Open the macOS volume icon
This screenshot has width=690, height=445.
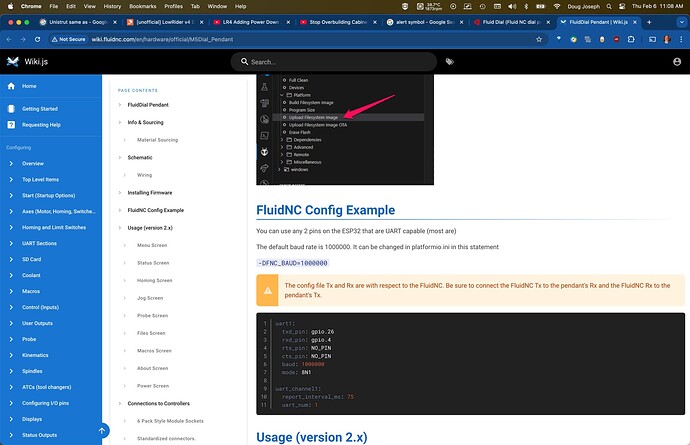point(512,6)
